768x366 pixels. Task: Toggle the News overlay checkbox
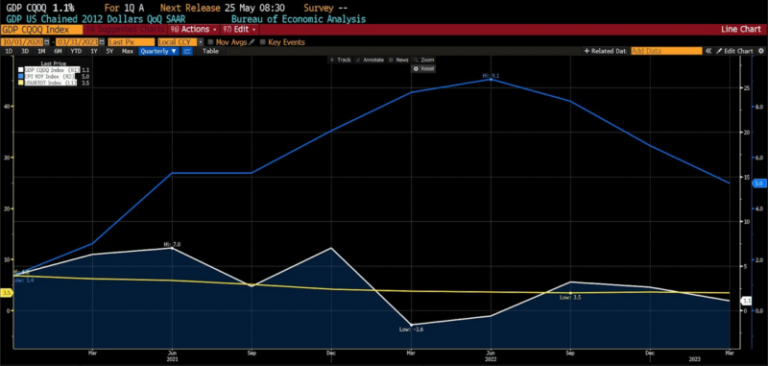coord(391,60)
